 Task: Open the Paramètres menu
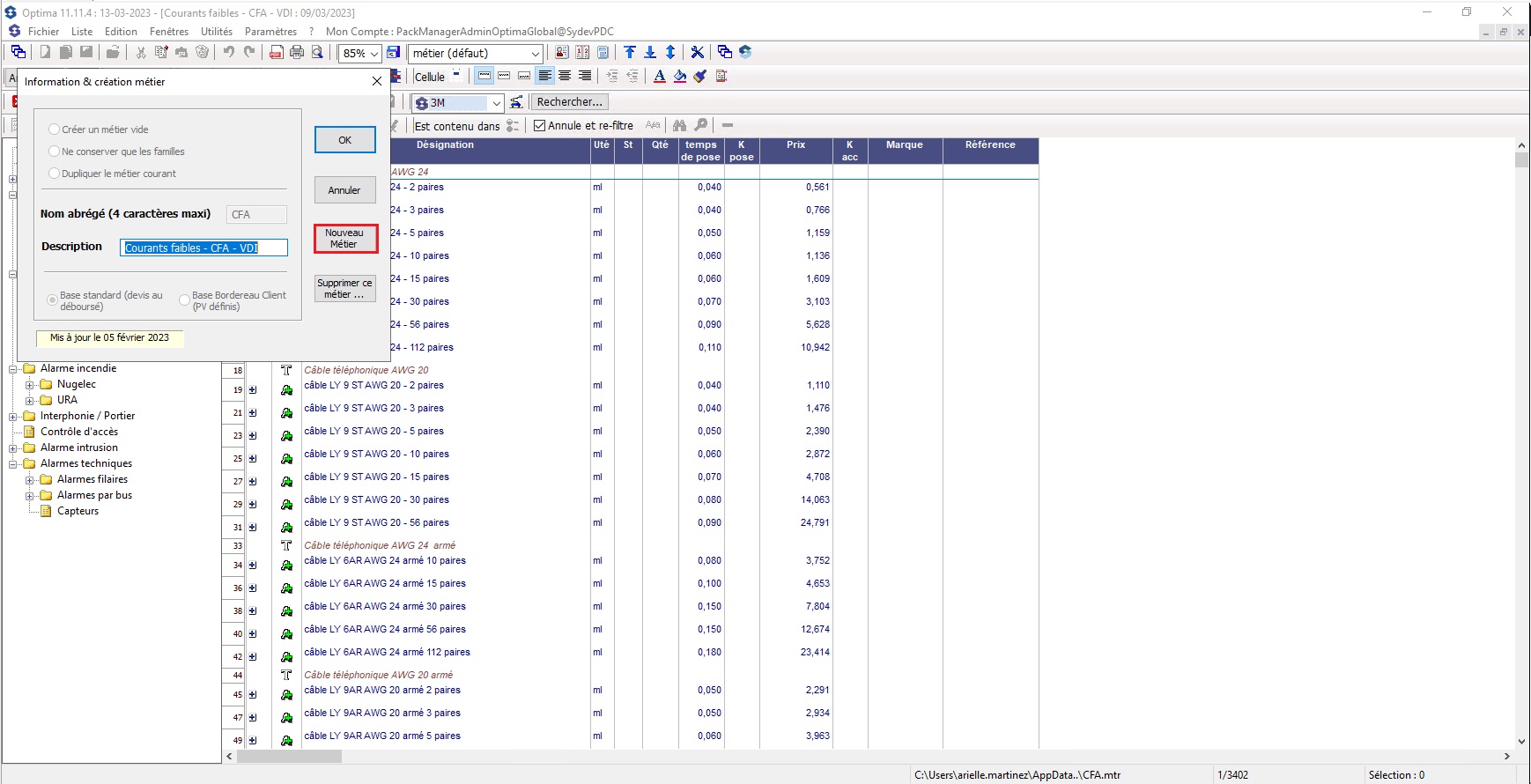[270, 31]
